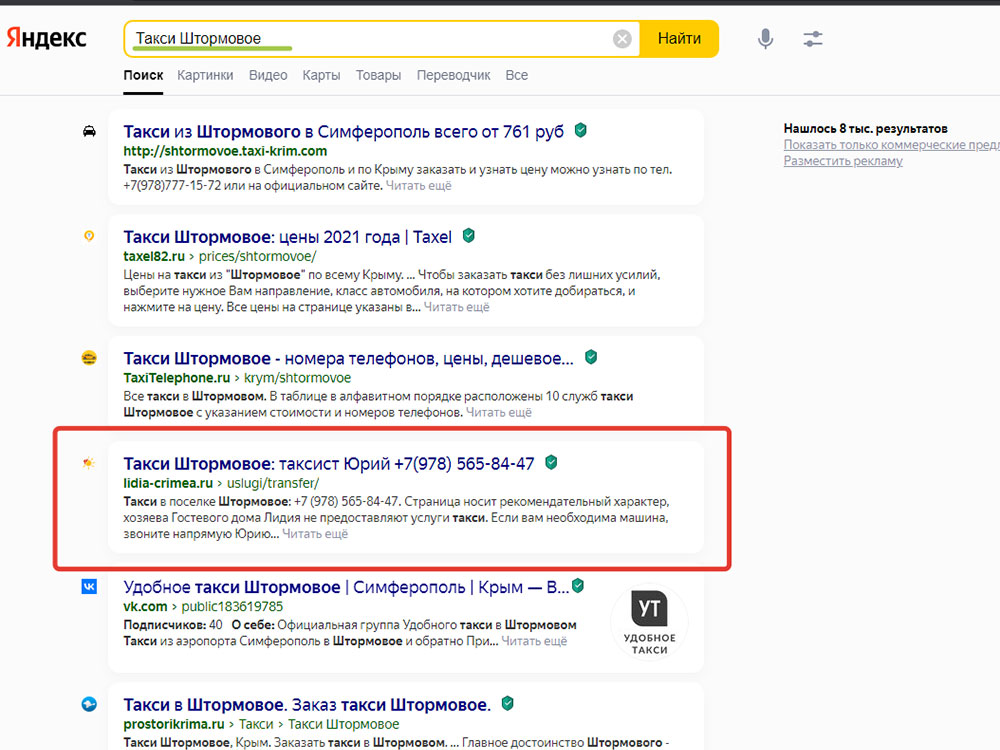Select the Поиск tab
Image resolution: width=1000 pixels, height=750 pixels.
click(x=143, y=75)
